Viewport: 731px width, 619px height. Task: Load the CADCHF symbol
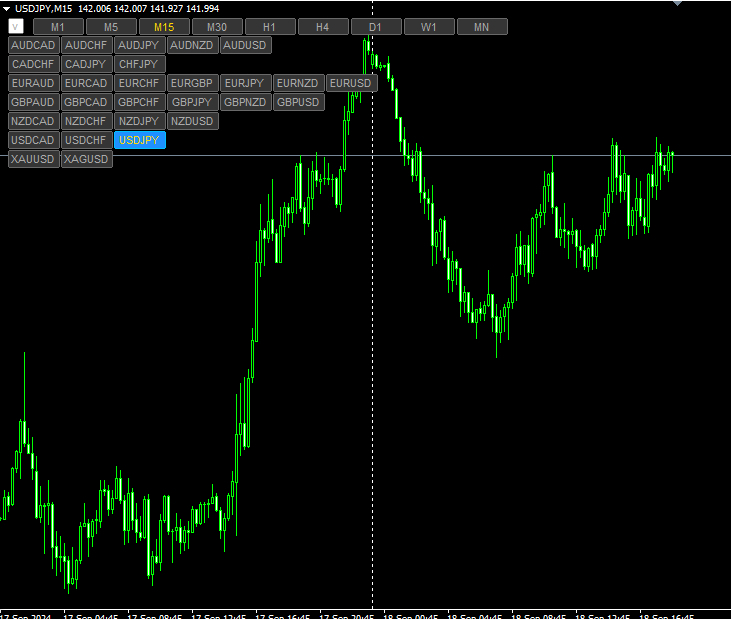(34, 64)
